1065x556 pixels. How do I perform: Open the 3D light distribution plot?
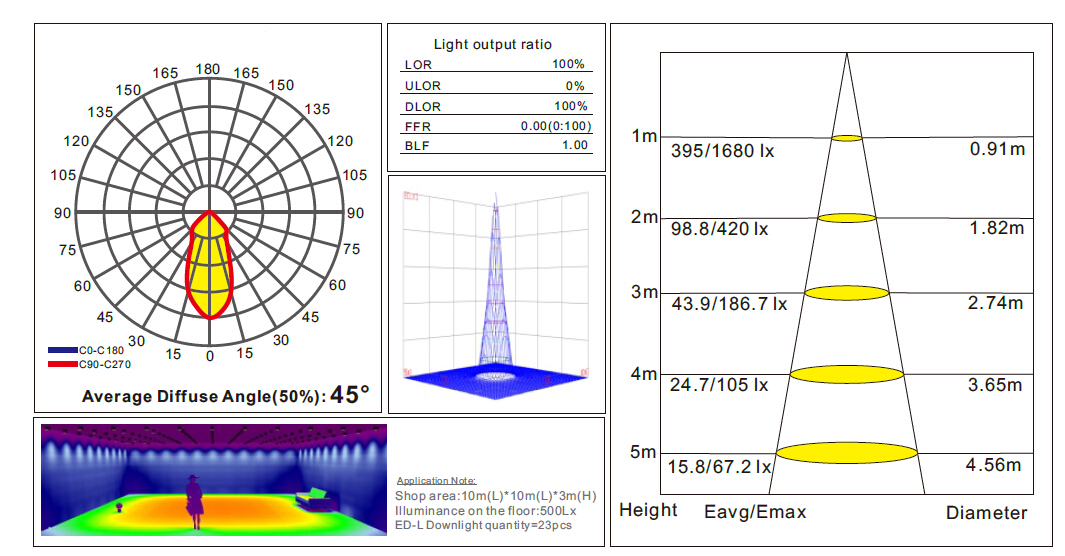tap(496, 293)
